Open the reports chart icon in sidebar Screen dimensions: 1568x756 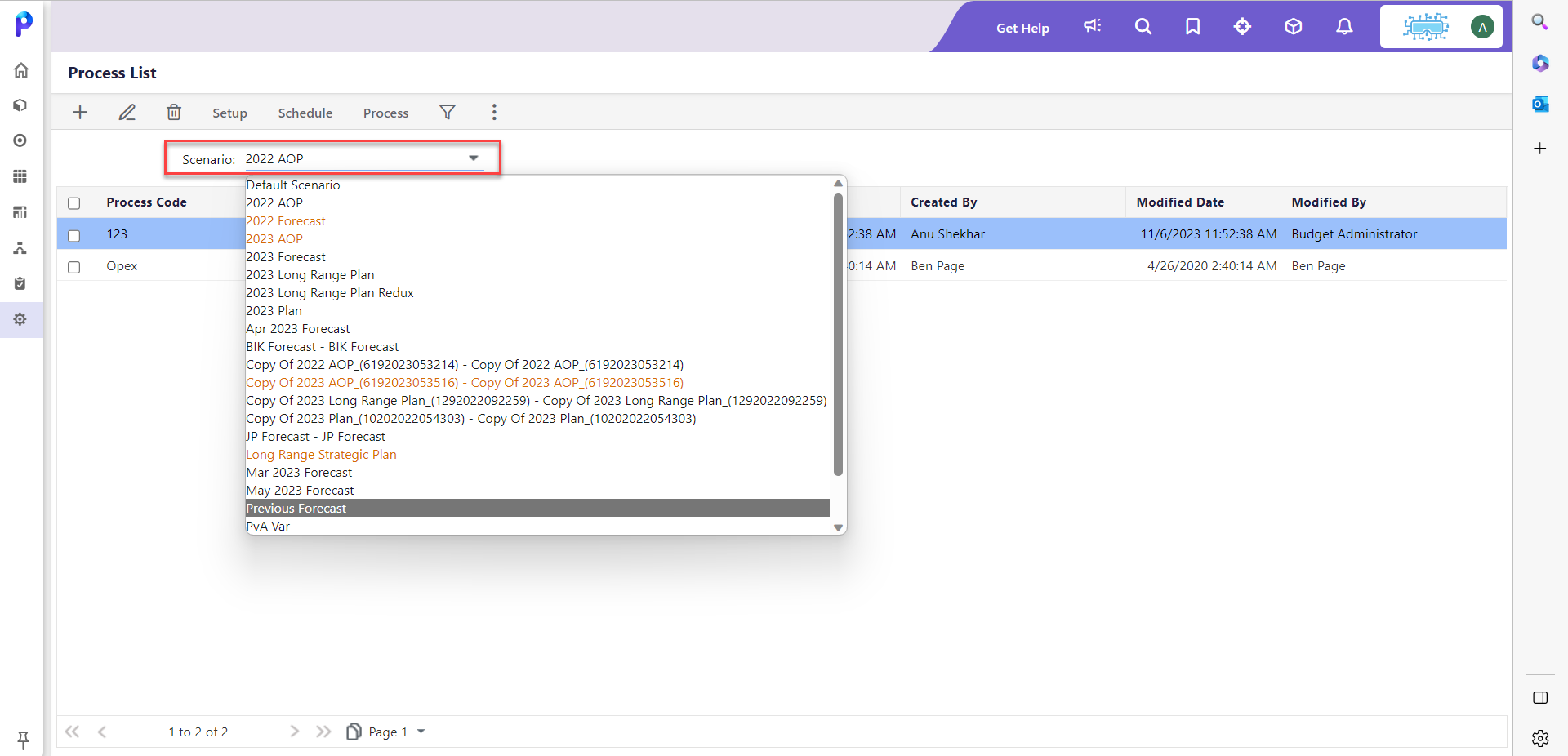20,212
